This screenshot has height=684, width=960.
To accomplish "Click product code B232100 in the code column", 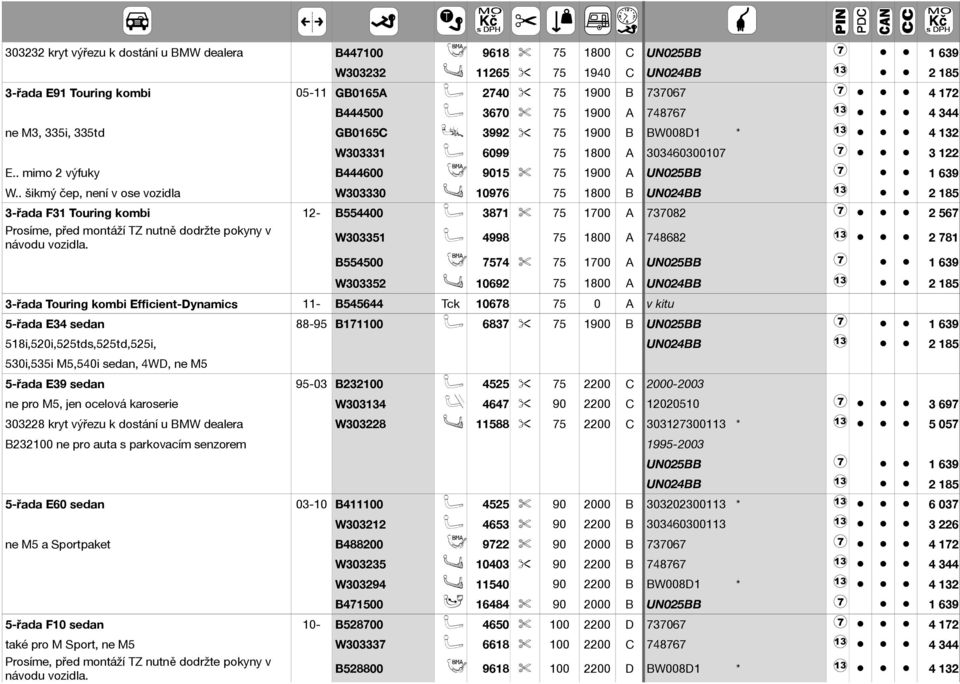I will tap(359, 384).
